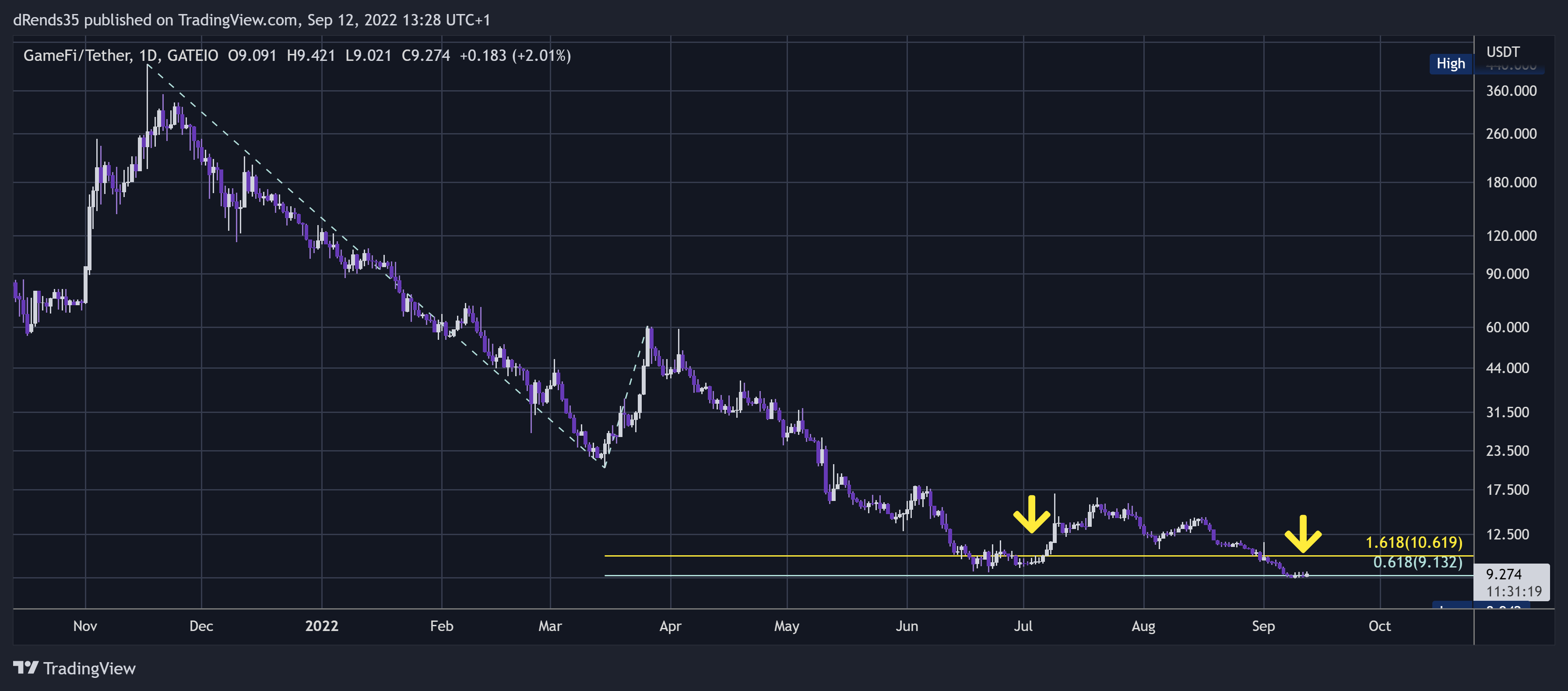The image size is (1568, 691).
Task: Click the countdown timer 11:31:19
Action: tap(1514, 591)
